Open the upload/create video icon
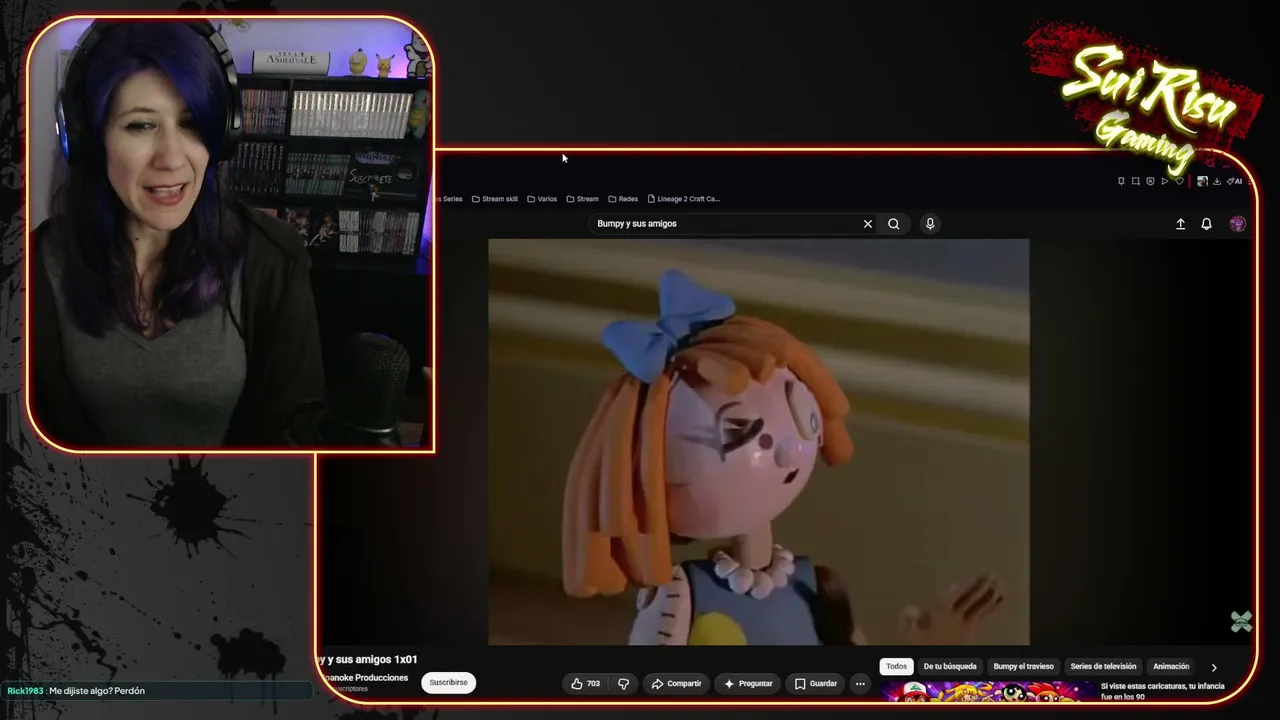The height and width of the screenshot is (720, 1280). click(1180, 224)
